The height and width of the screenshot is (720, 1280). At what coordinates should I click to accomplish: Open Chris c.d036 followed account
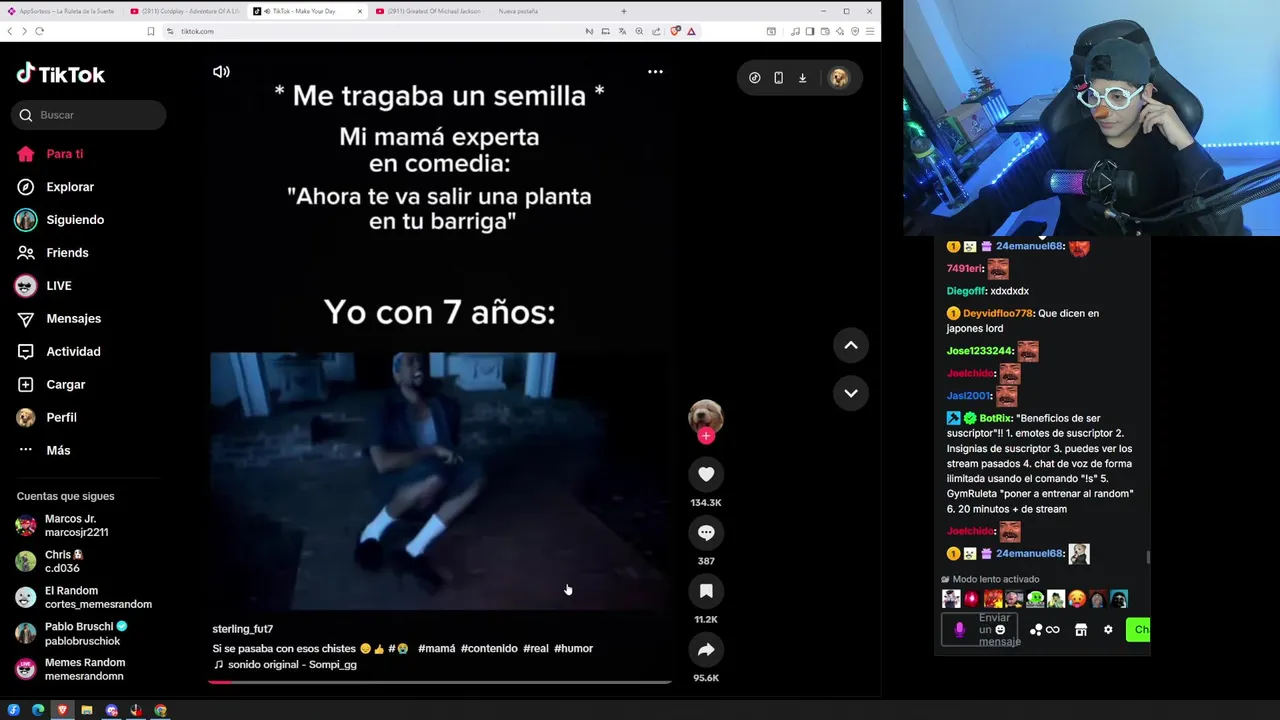pyautogui.click(x=50, y=562)
